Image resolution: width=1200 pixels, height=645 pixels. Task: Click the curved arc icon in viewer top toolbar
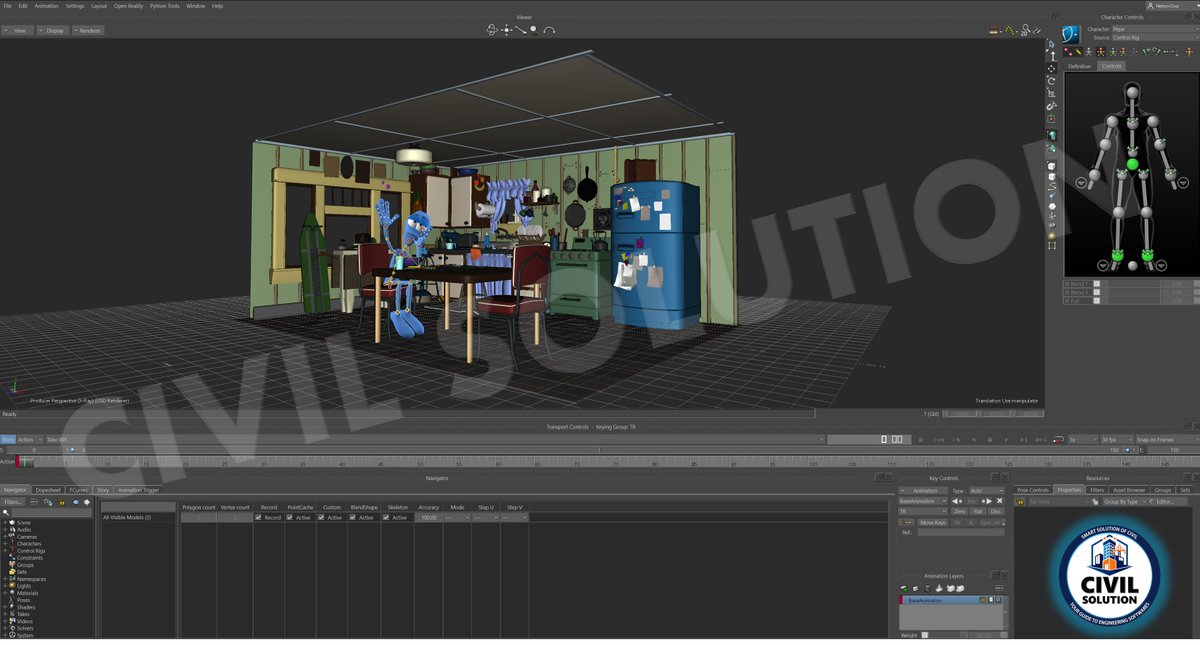[x=549, y=30]
